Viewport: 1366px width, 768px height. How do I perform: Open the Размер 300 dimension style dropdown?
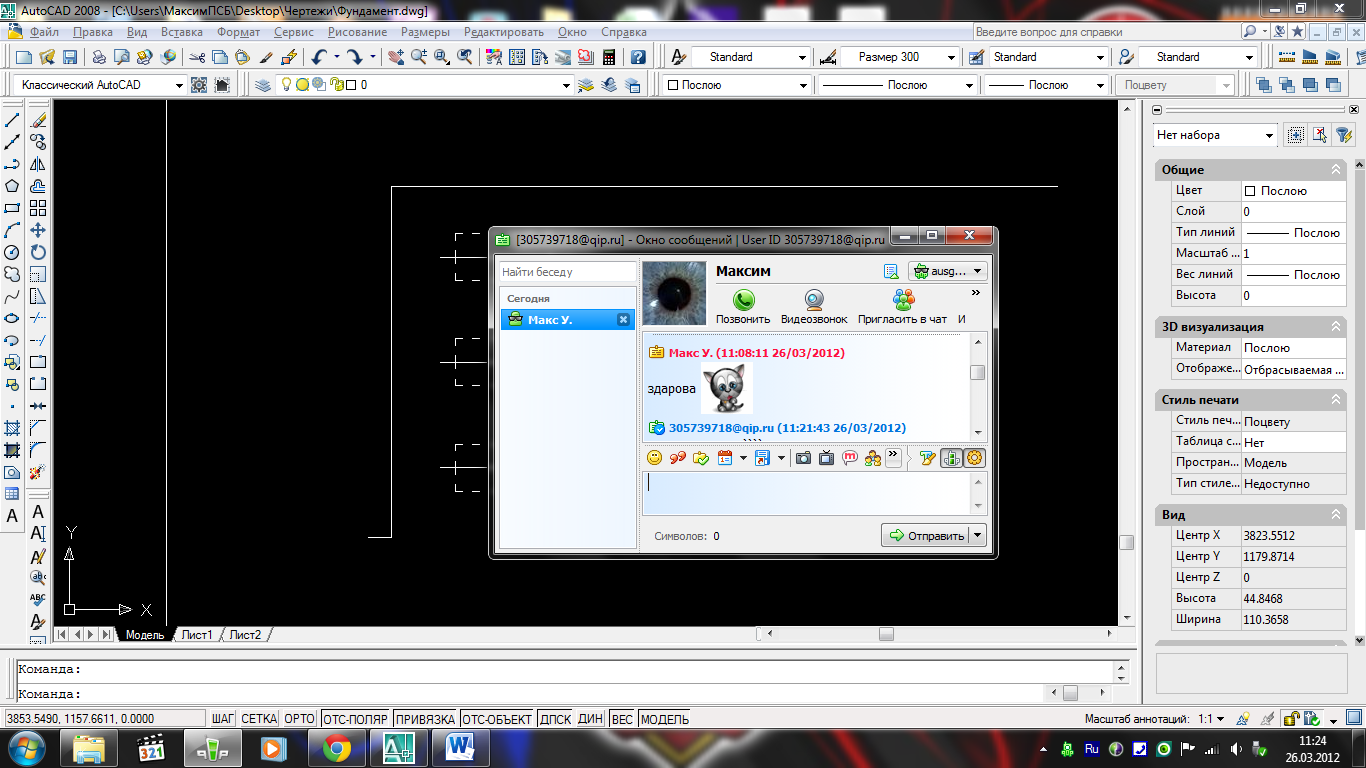tap(950, 57)
